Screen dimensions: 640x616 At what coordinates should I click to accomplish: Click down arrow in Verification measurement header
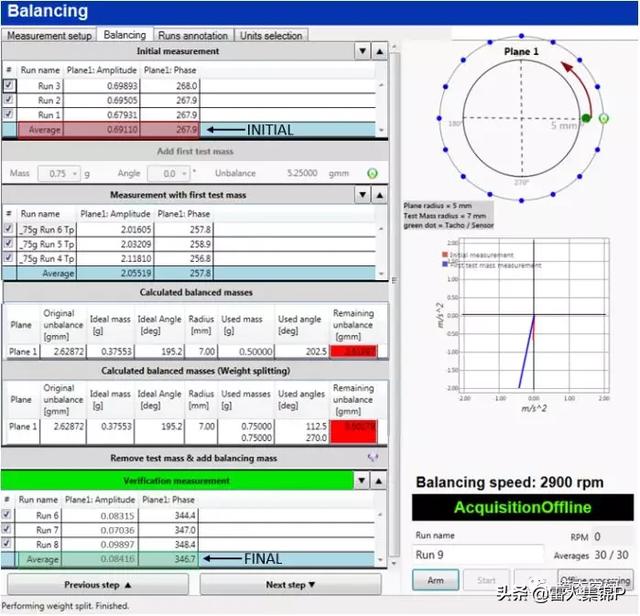362,481
